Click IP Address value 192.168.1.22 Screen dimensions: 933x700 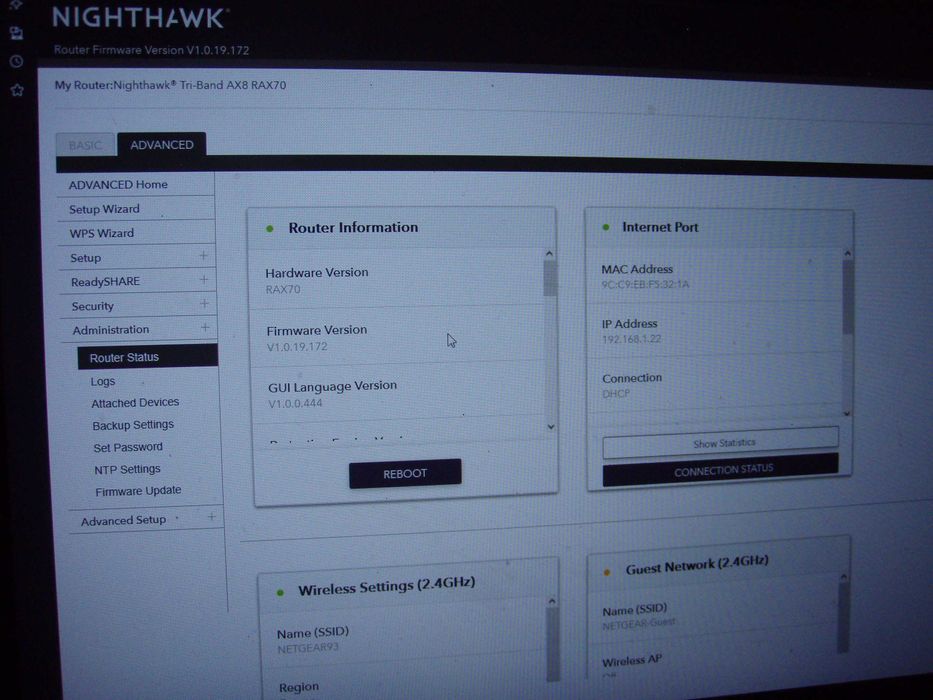(x=631, y=339)
